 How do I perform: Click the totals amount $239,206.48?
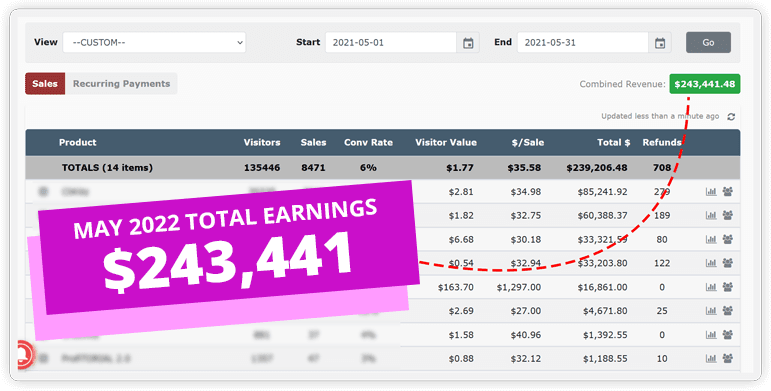click(x=597, y=168)
